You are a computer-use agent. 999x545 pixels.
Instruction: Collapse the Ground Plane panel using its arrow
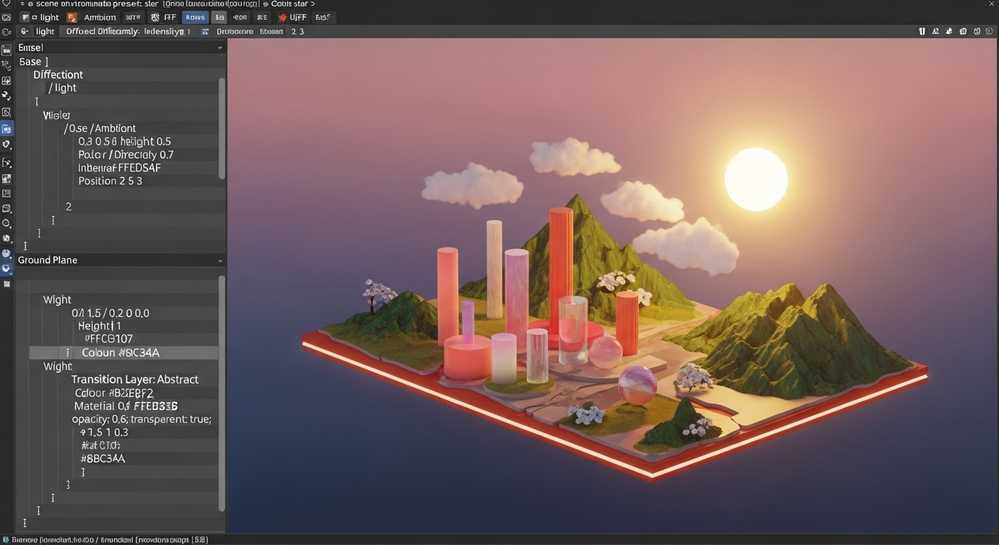(x=220, y=260)
